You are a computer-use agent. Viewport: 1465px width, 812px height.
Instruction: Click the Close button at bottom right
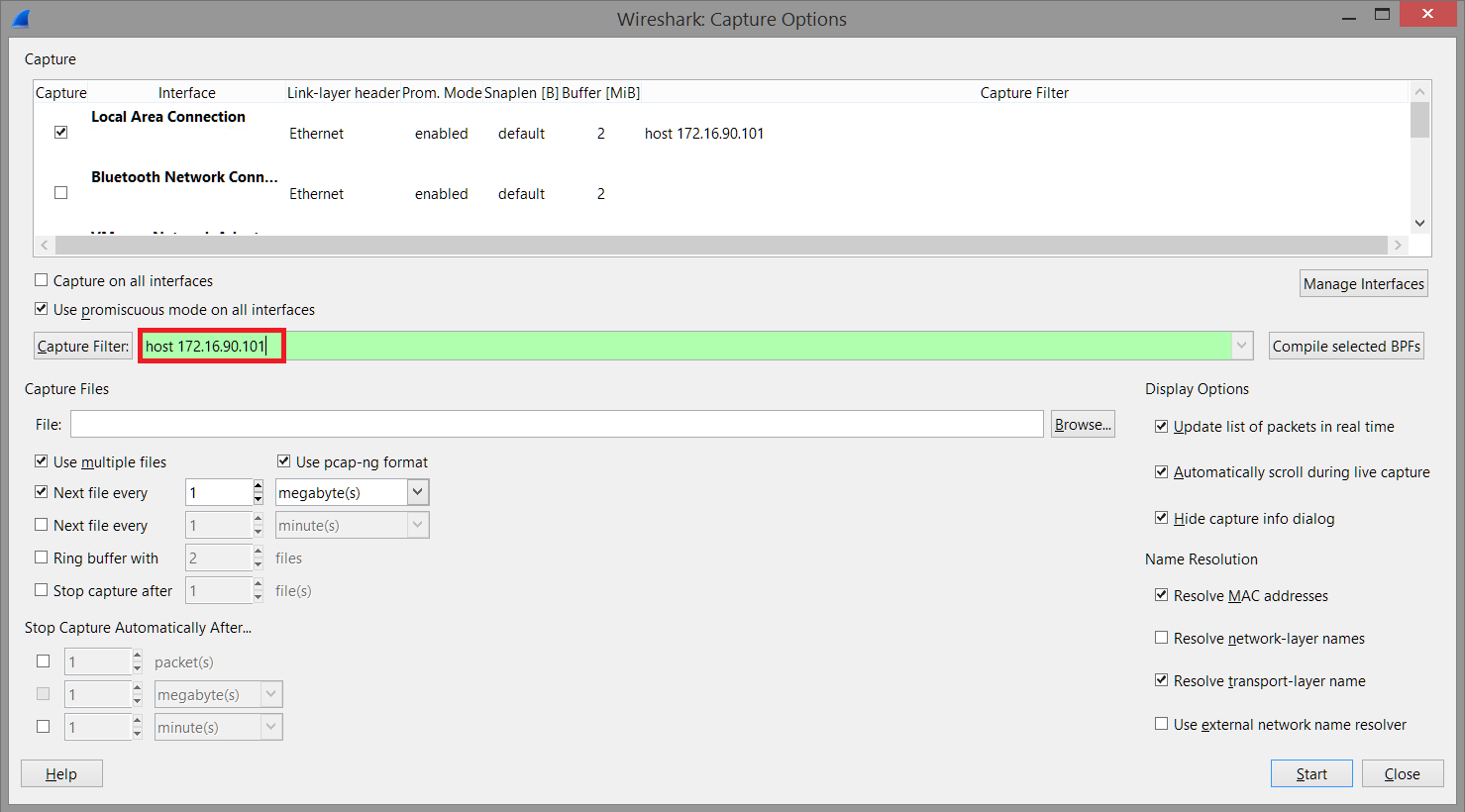(x=1403, y=773)
